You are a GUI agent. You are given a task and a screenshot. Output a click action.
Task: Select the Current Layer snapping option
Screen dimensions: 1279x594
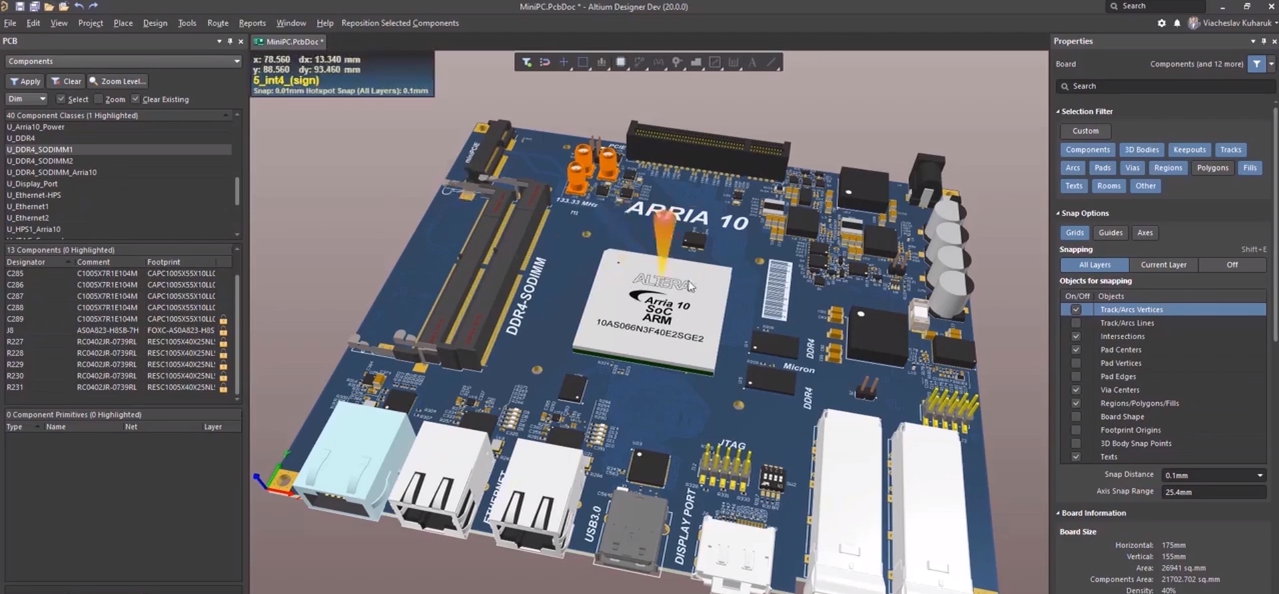1163,265
